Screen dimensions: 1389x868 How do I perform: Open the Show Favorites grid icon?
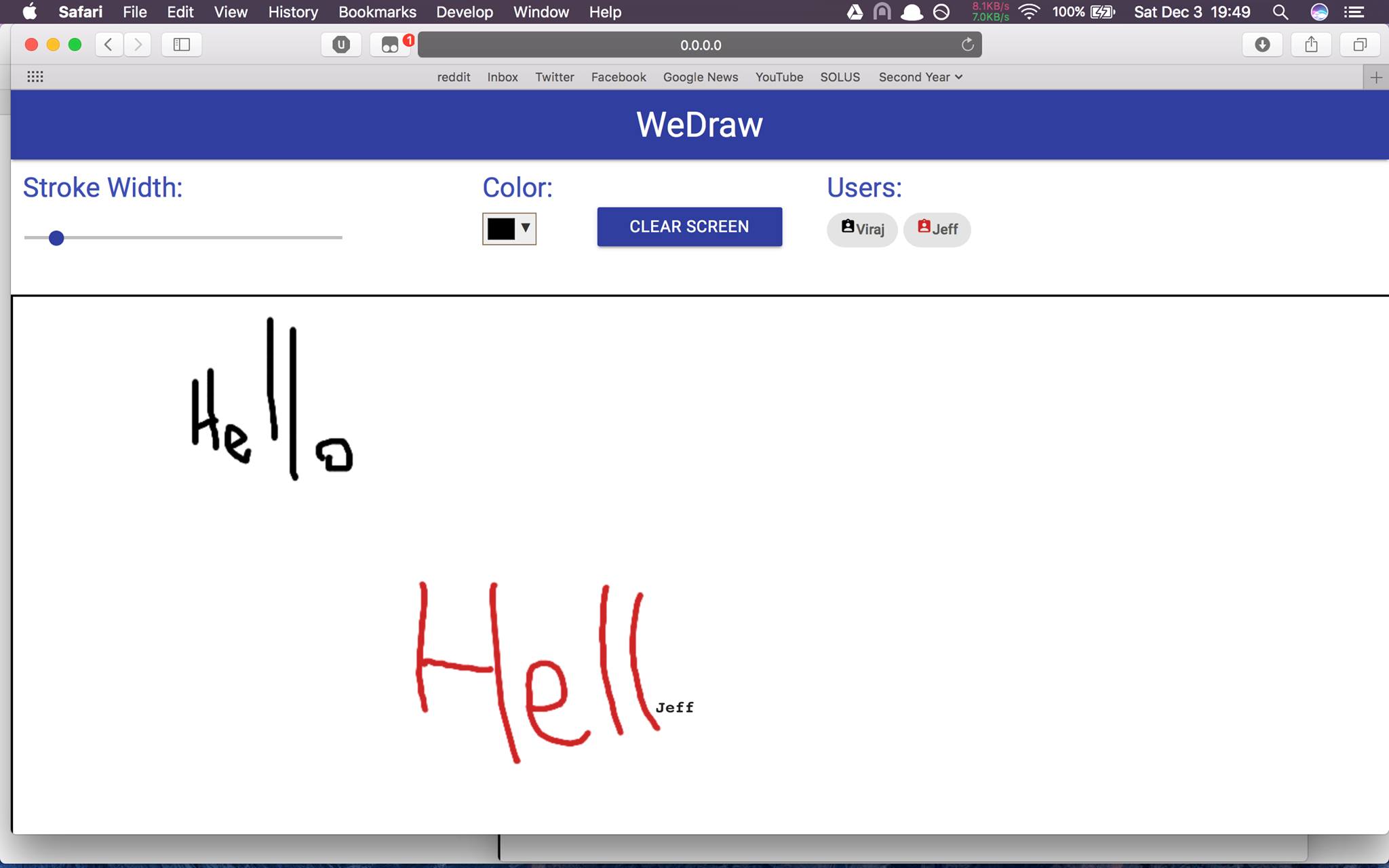(x=35, y=77)
